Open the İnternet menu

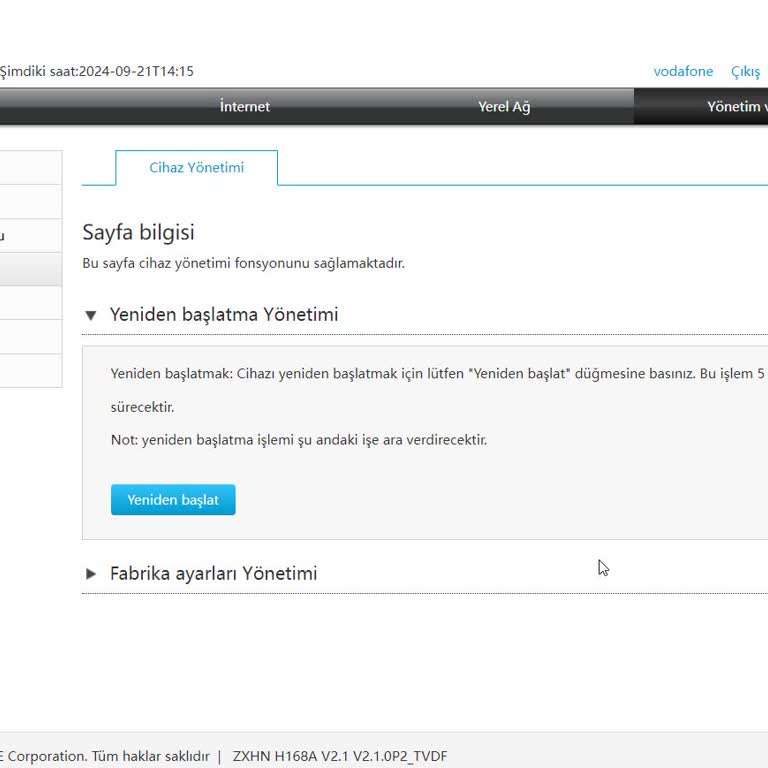[244, 106]
